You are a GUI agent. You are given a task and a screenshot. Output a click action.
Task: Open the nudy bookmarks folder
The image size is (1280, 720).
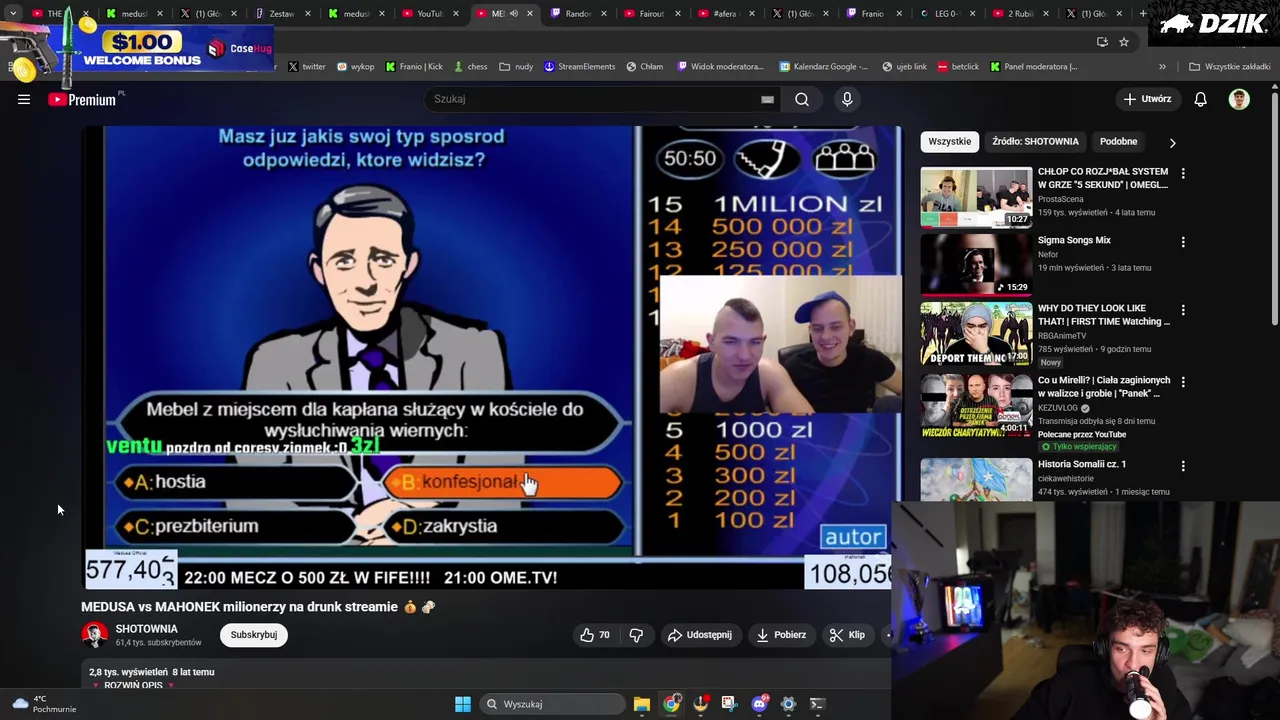[x=517, y=67]
